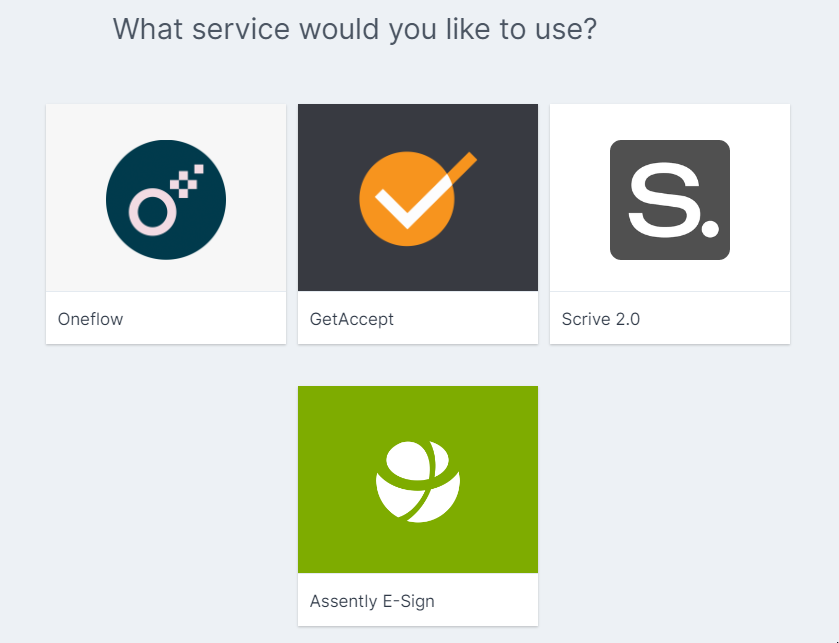Click the 'What service would you like to use?' heading
The height and width of the screenshot is (643, 839).
pos(354,29)
